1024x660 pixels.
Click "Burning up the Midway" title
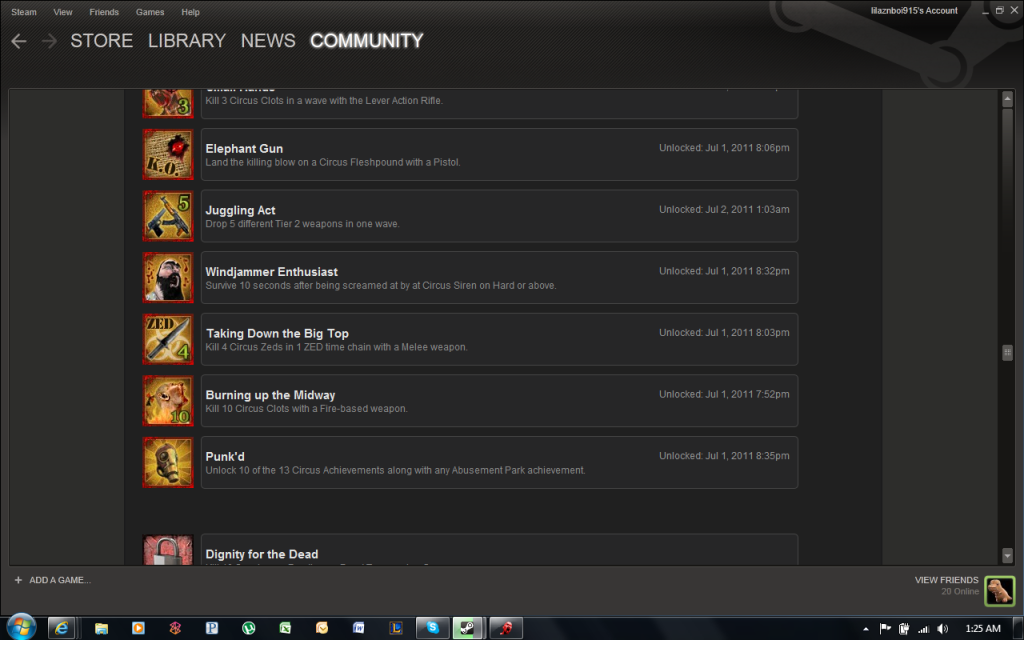(x=270, y=395)
